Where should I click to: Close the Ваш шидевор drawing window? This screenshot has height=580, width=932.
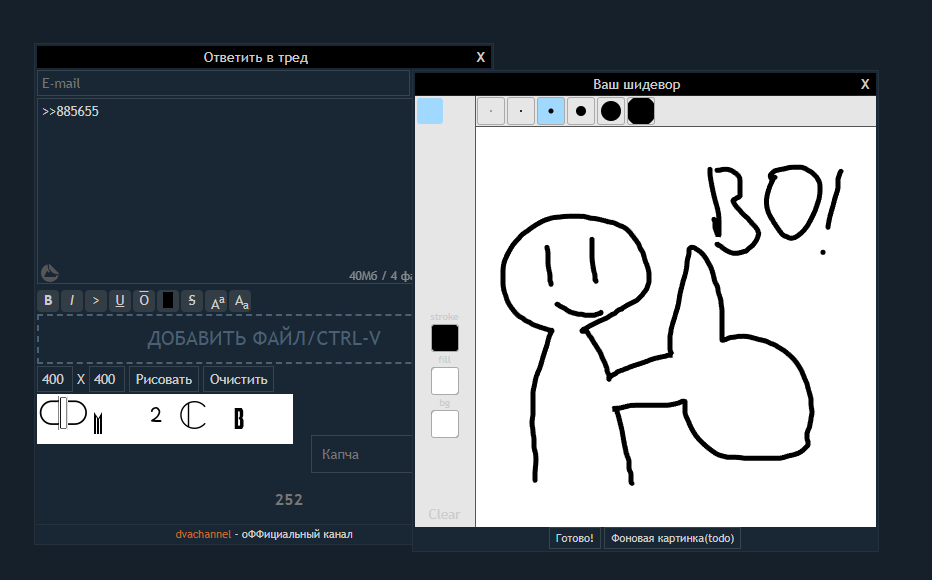coord(865,84)
